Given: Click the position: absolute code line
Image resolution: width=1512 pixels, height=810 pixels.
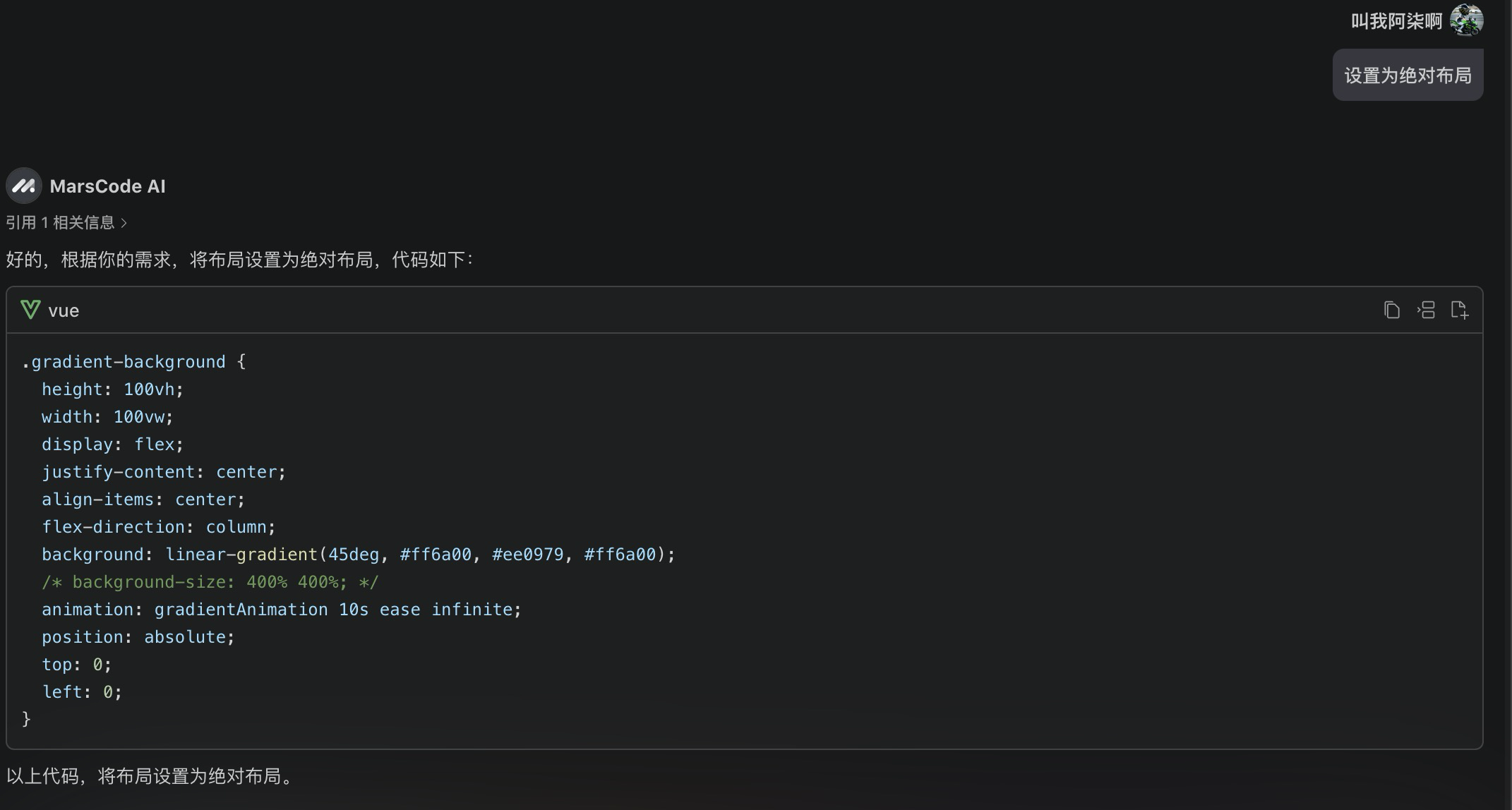Looking at the screenshot, I should 138,637.
